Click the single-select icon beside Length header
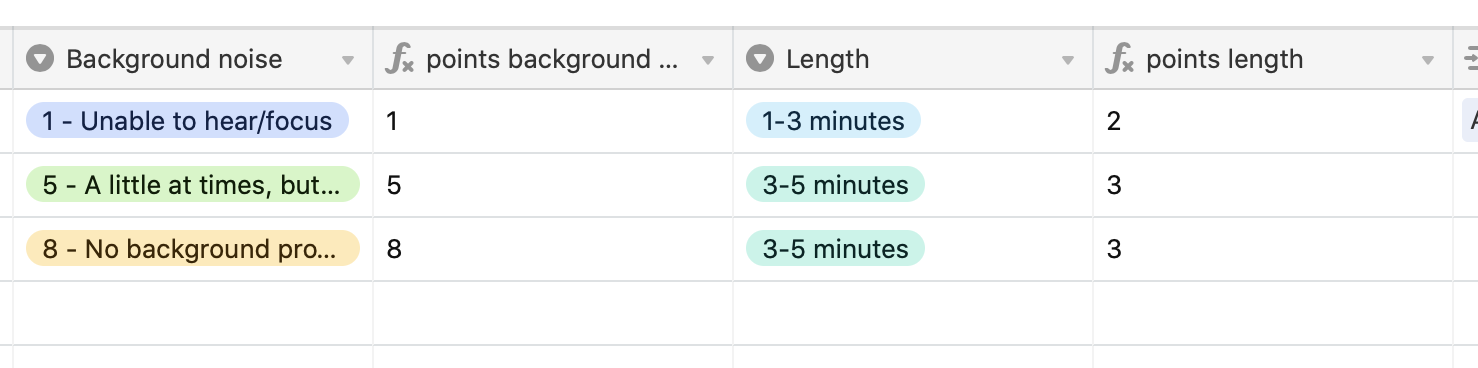Viewport: 1478px width, 368px height. (760, 59)
